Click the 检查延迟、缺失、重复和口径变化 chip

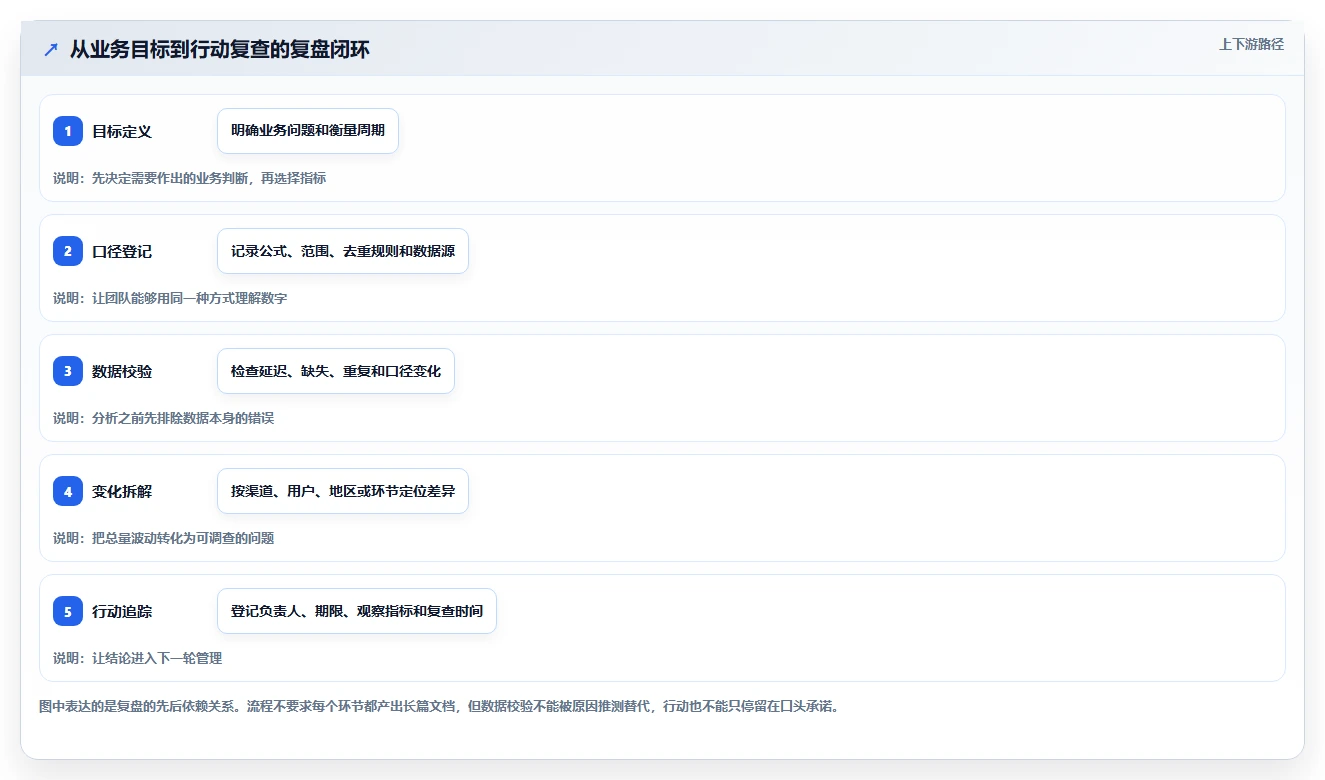336,371
